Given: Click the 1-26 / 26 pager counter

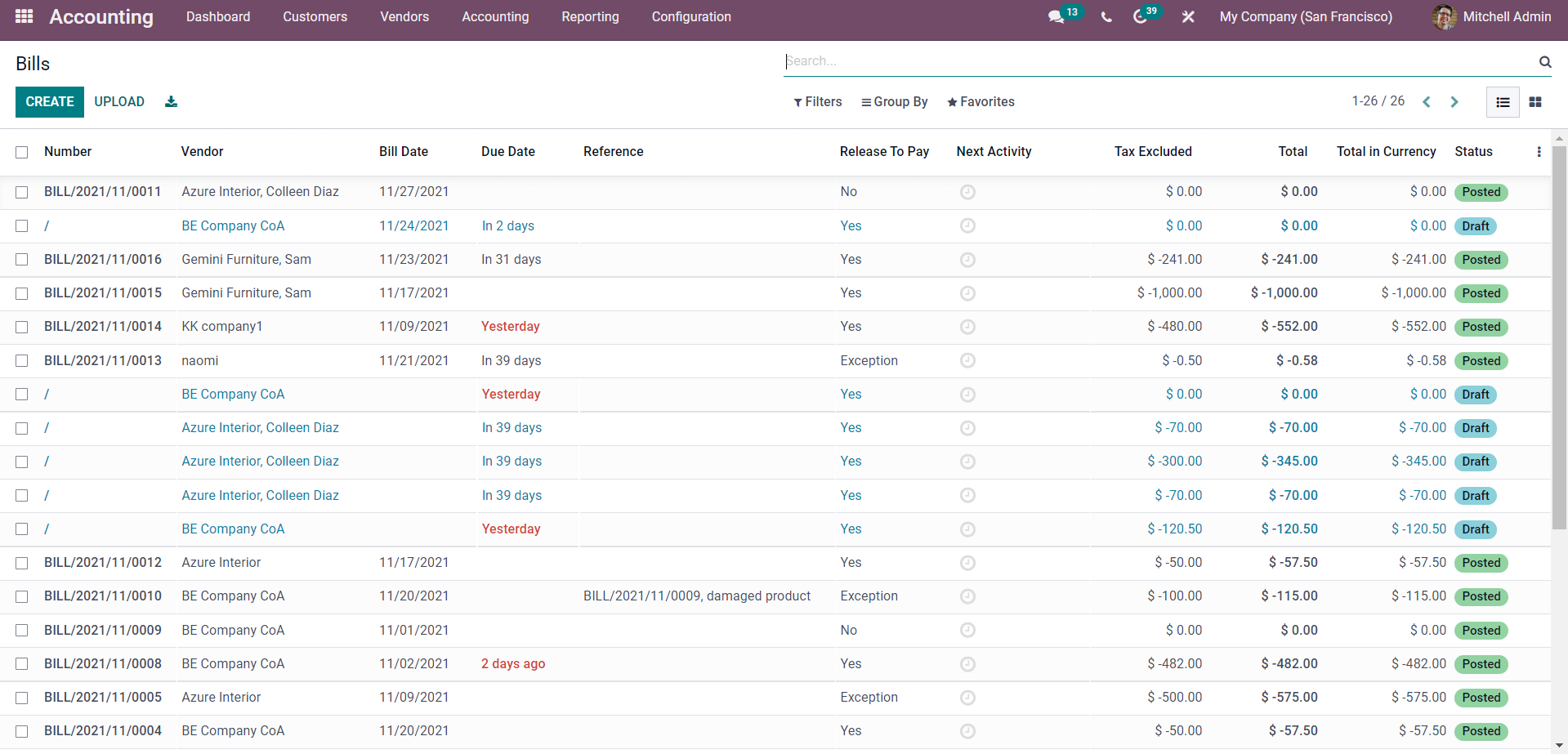Looking at the screenshot, I should (x=1378, y=101).
